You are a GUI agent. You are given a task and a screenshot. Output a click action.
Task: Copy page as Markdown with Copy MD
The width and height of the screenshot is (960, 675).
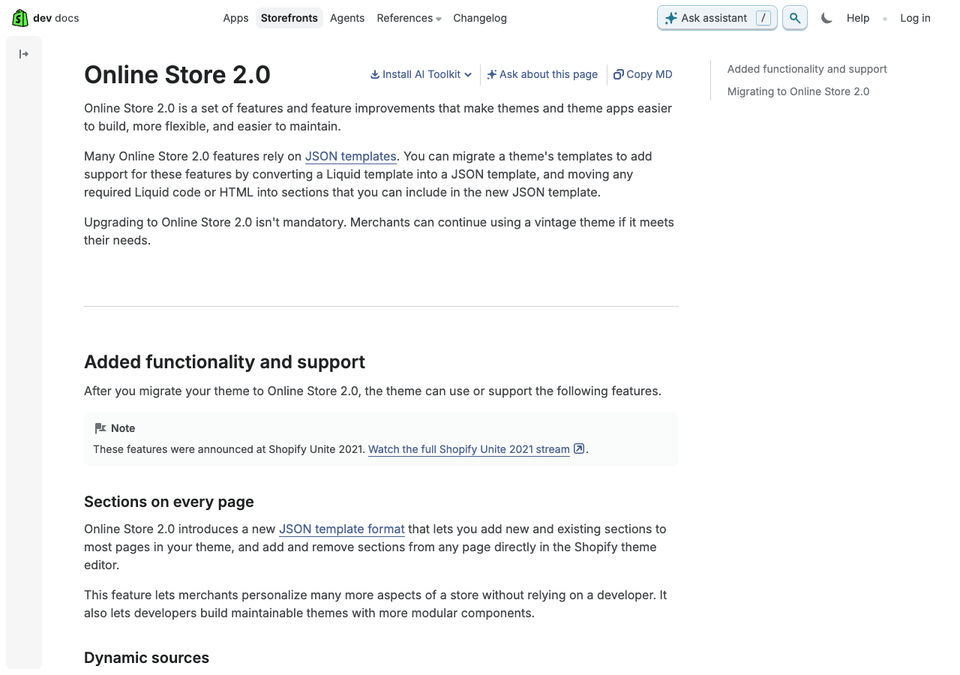(642, 74)
